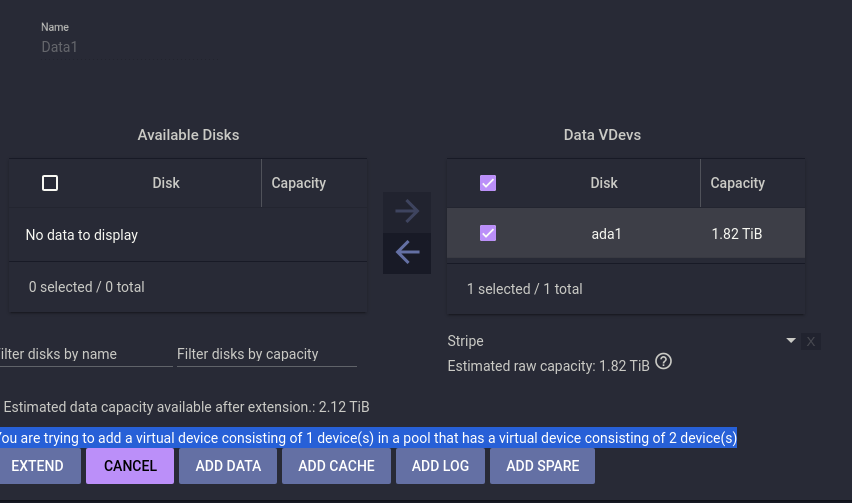Click the left arrow move-disk icon

click(x=407, y=253)
